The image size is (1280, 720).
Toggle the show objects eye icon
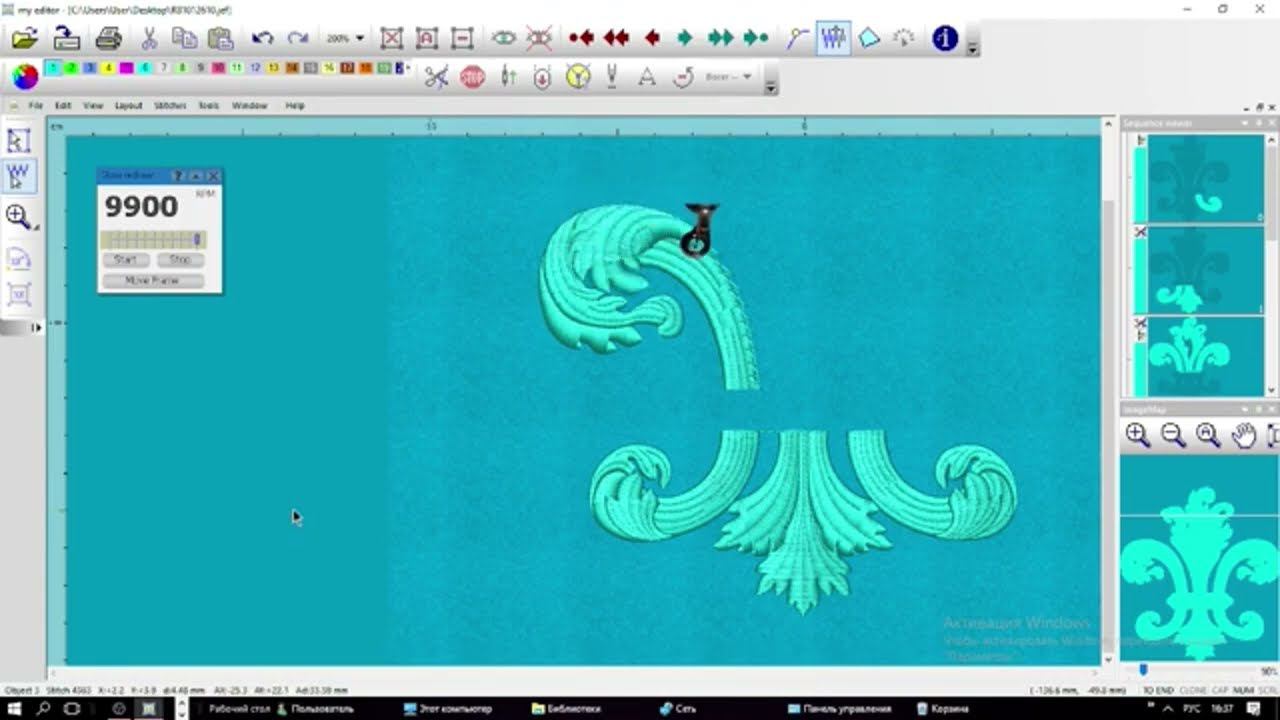[503, 39]
